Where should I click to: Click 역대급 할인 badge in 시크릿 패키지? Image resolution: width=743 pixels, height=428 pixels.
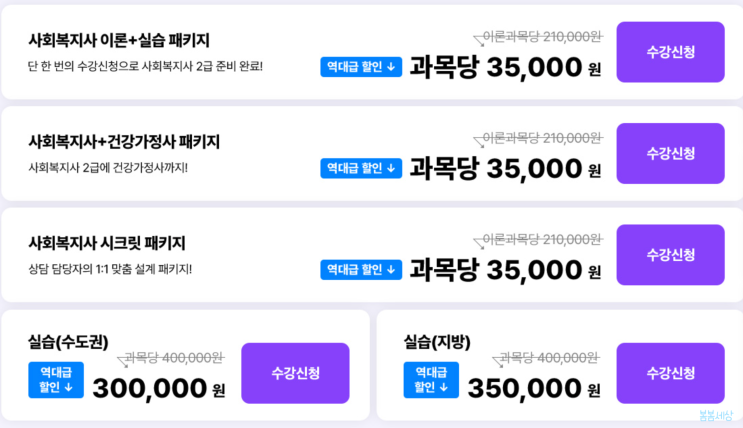pyautogui.click(x=361, y=269)
